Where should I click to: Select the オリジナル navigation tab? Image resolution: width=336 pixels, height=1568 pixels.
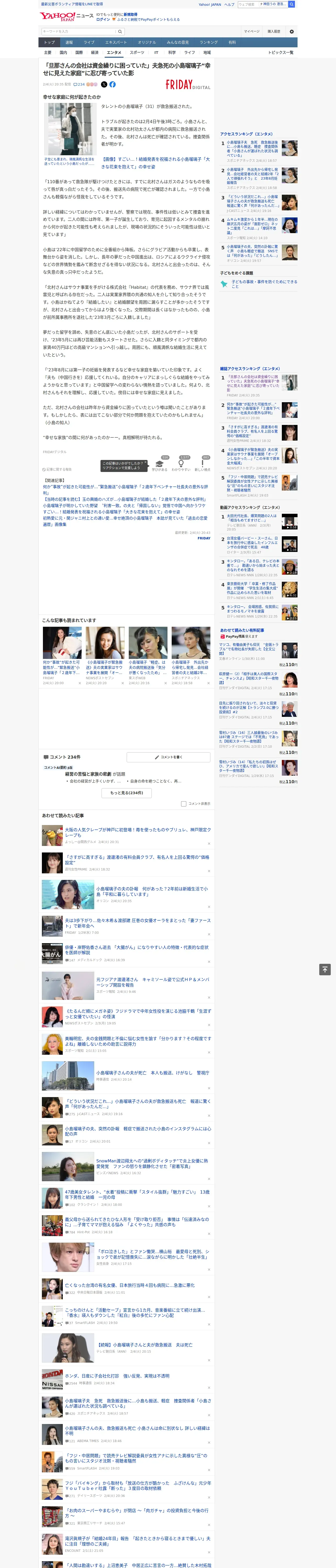[x=147, y=43]
